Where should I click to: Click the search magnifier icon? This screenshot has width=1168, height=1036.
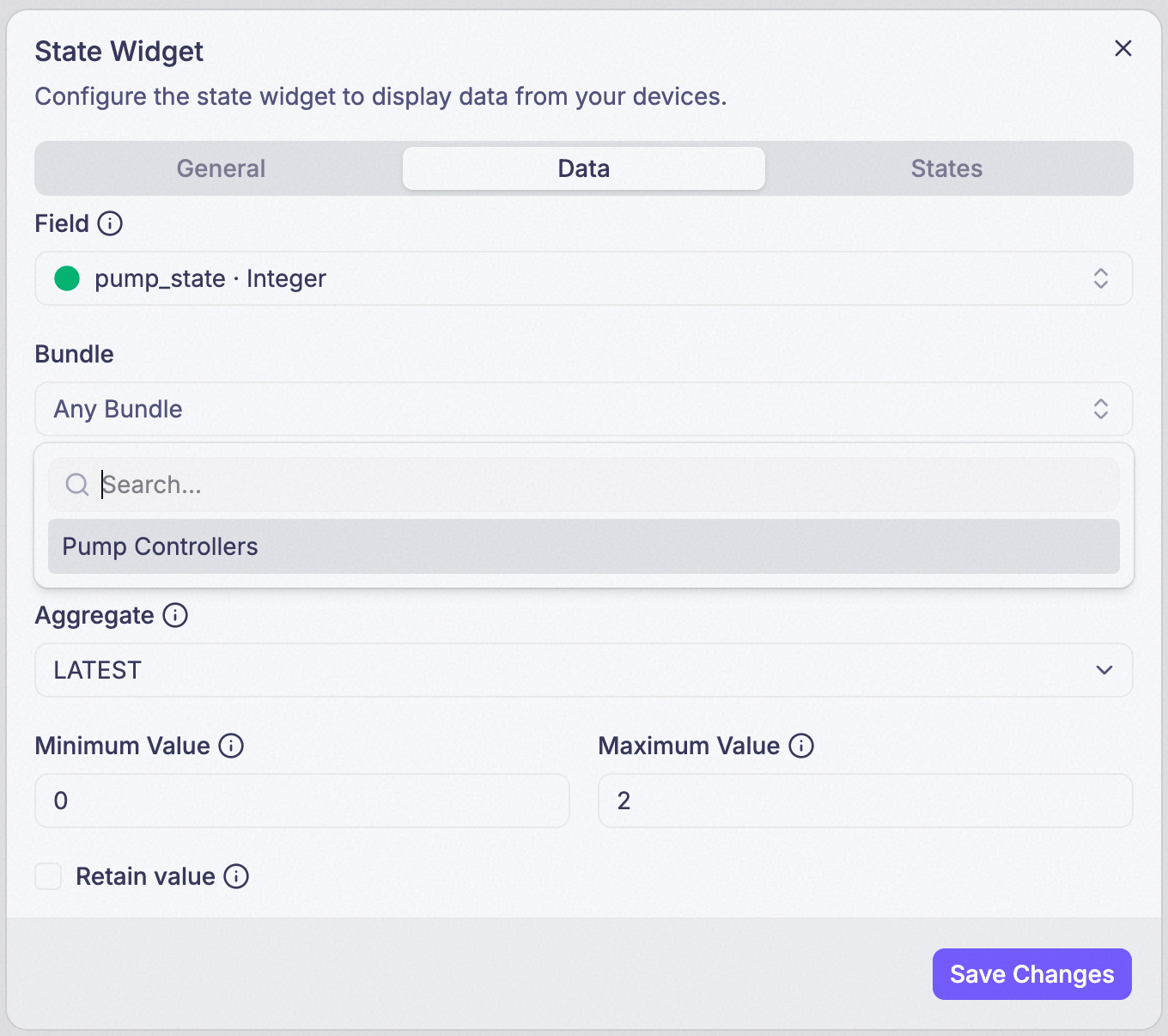coord(77,484)
